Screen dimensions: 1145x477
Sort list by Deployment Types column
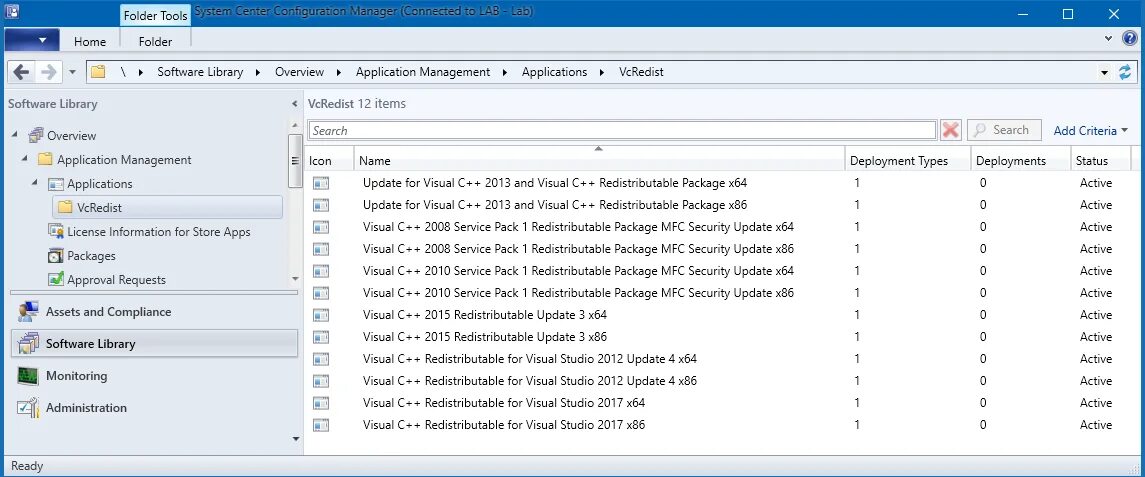click(x=898, y=161)
